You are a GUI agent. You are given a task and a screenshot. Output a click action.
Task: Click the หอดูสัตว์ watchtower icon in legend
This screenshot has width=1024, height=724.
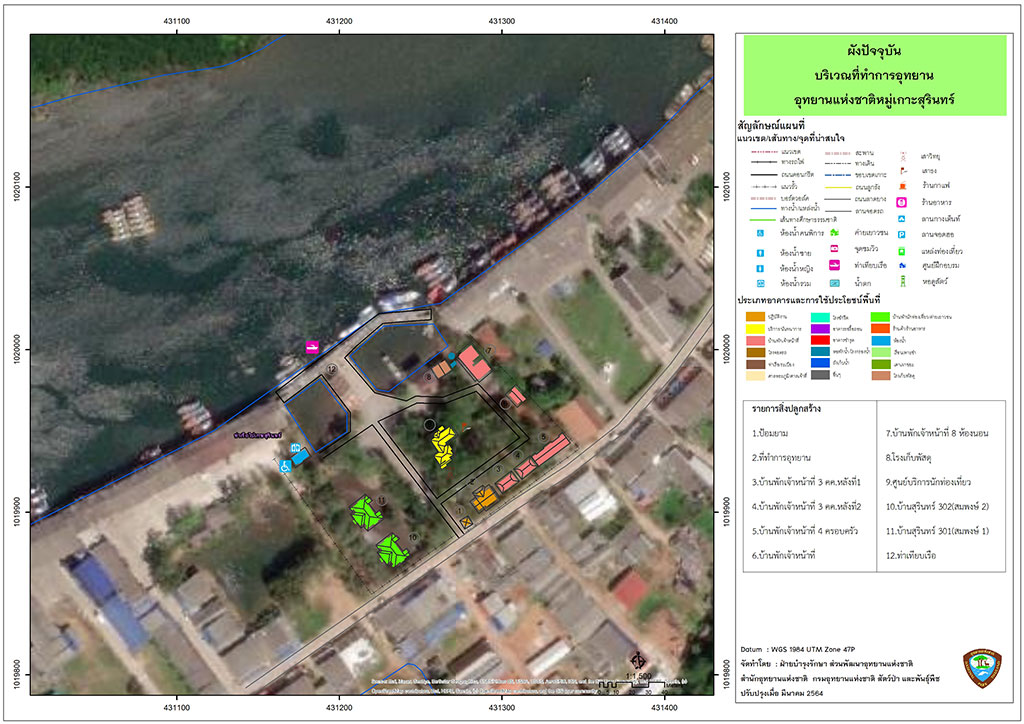click(x=903, y=281)
